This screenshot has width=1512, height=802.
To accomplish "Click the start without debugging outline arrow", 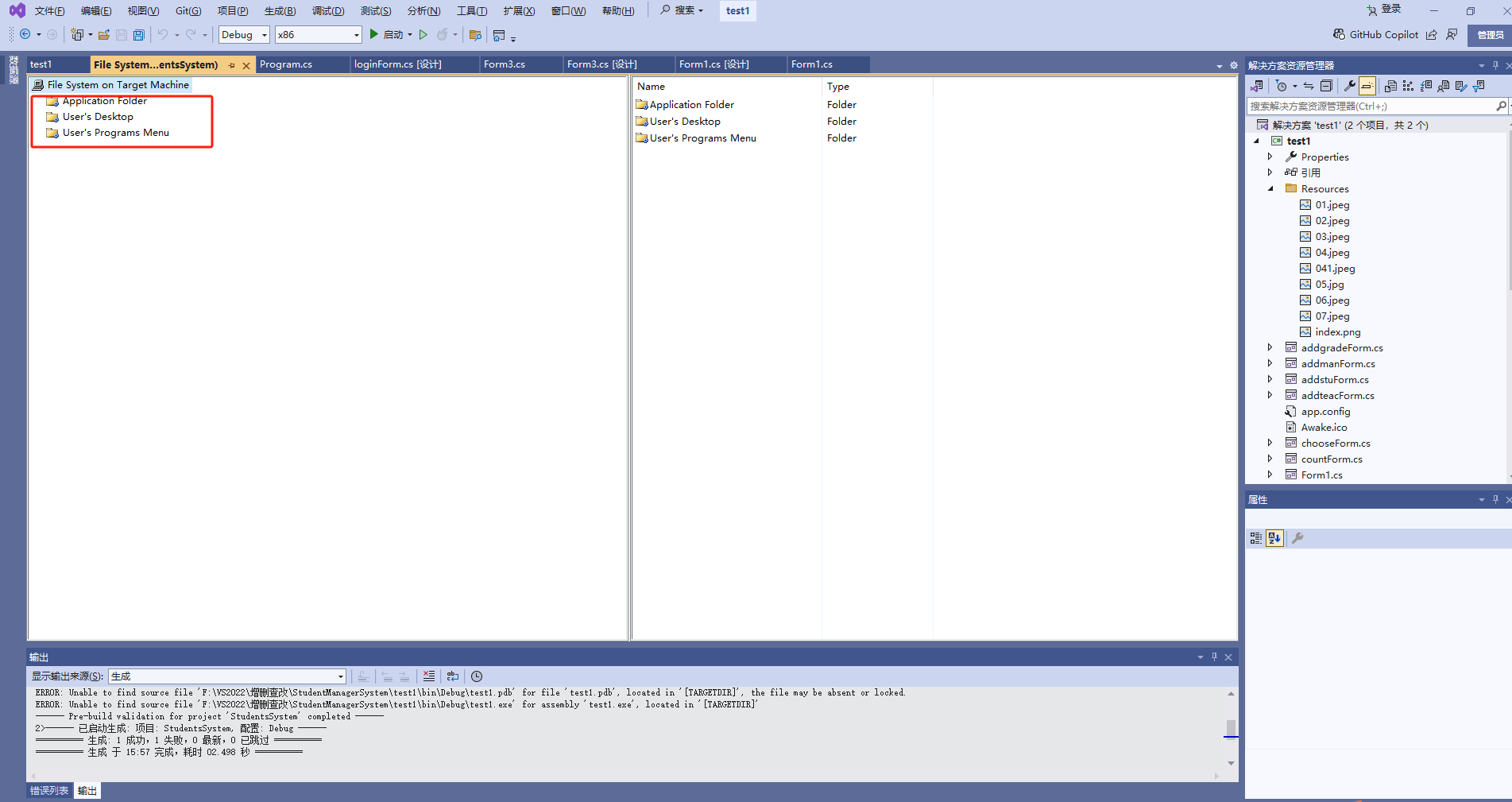I will pyautogui.click(x=423, y=34).
